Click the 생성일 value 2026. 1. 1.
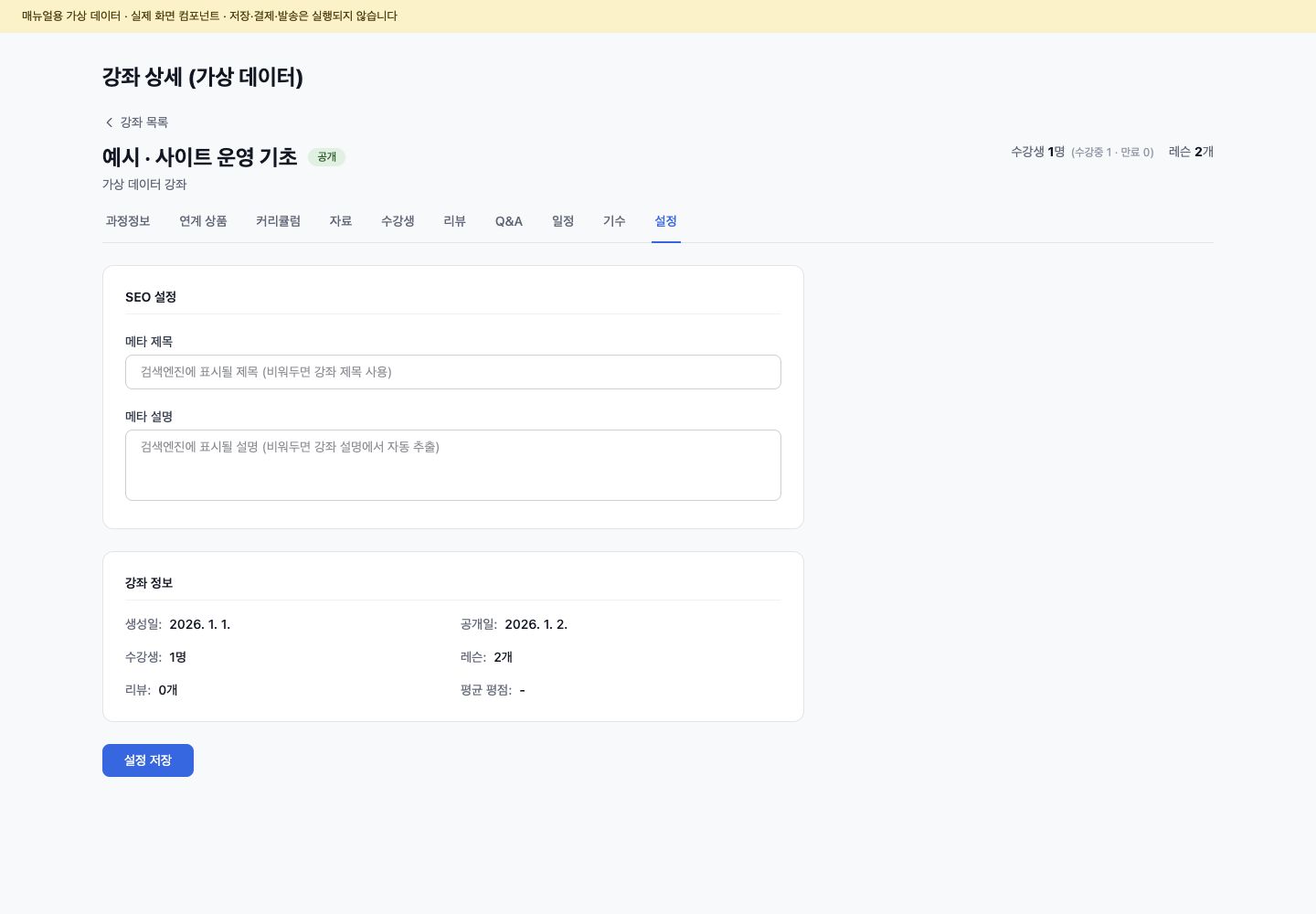 click(x=200, y=624)
